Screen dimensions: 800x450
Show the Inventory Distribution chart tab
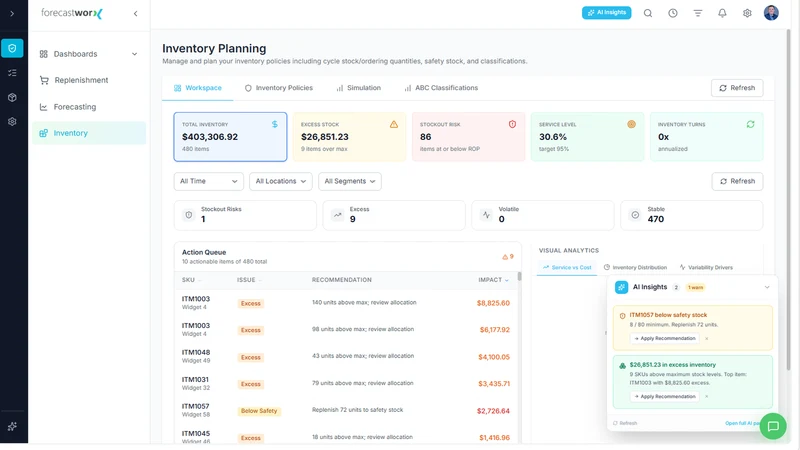635,267
